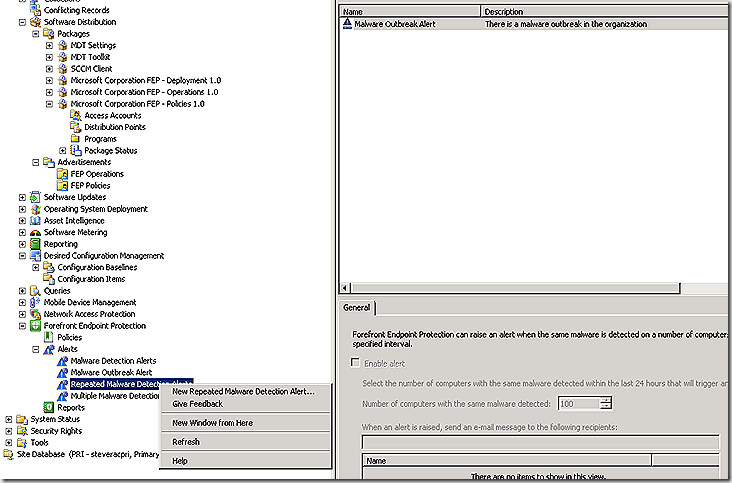Click the Operating System Deployment icon
Screen dimensions: 732x483
35,209
